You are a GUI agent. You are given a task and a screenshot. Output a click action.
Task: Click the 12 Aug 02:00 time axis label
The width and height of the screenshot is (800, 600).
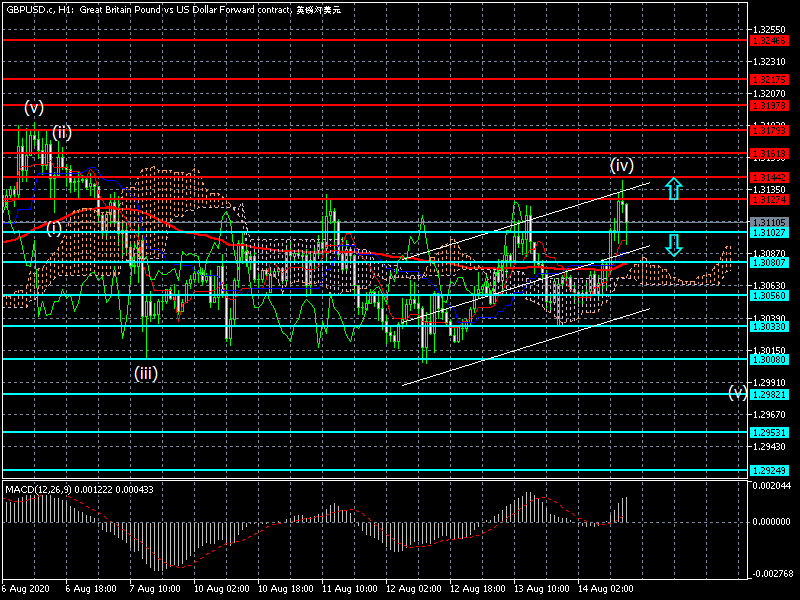point(414,589)
